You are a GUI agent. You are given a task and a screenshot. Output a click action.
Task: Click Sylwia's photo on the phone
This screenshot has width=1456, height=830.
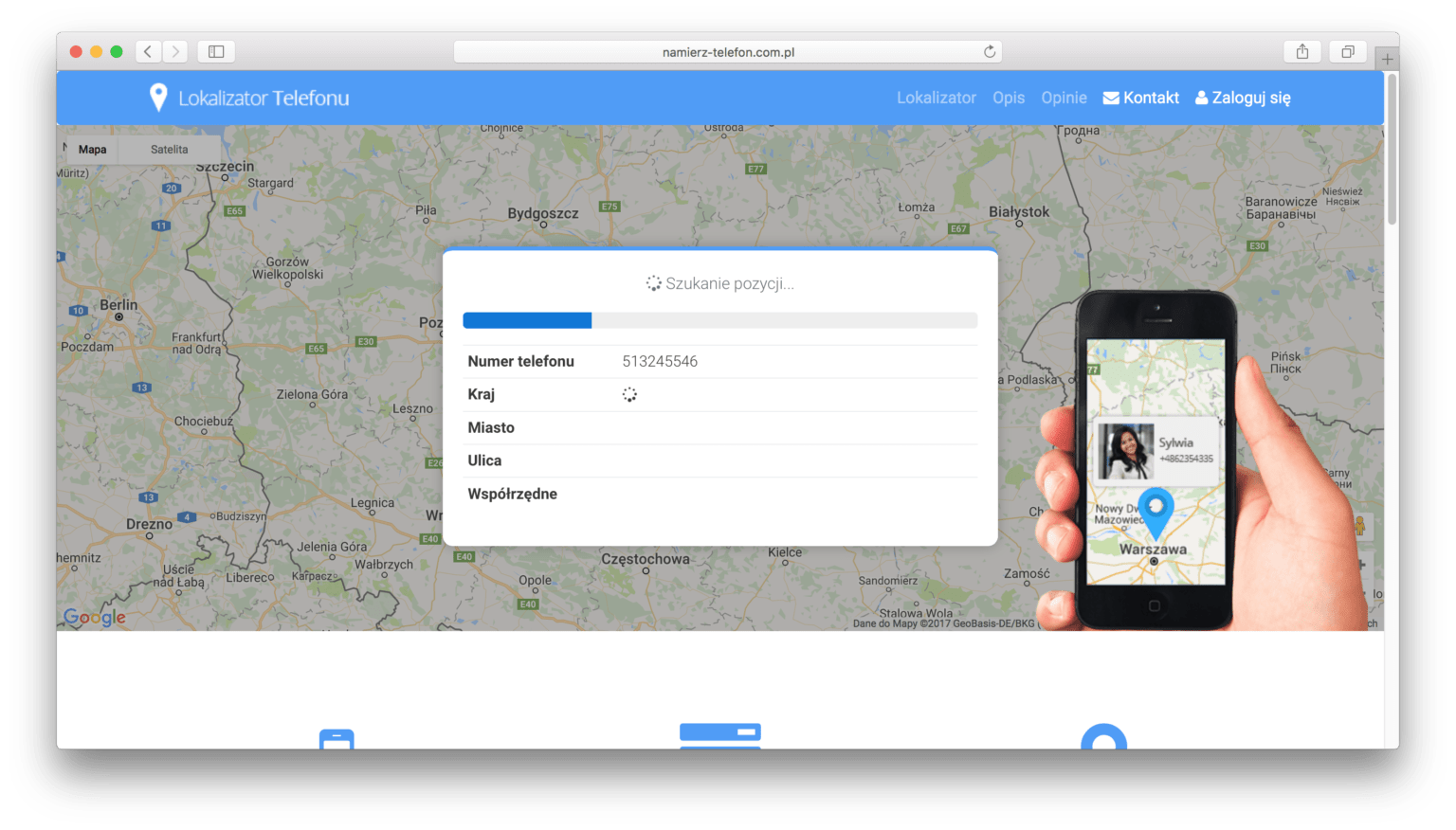coord(1126,451)
